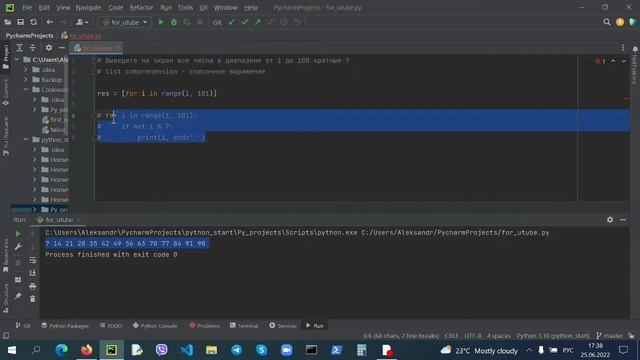Screen dimensions: 640x360
Task: Open editor tabs options three-dot menu
Action: point(623,48)
